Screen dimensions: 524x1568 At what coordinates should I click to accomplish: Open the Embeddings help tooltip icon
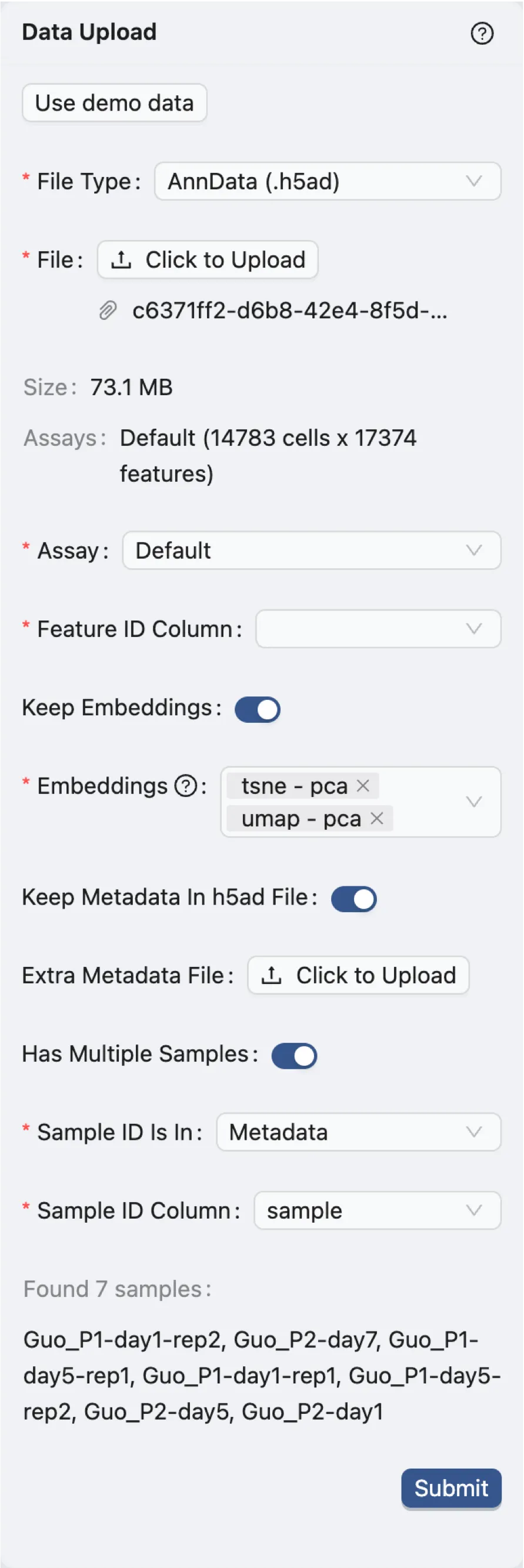[x=186, y=786]
